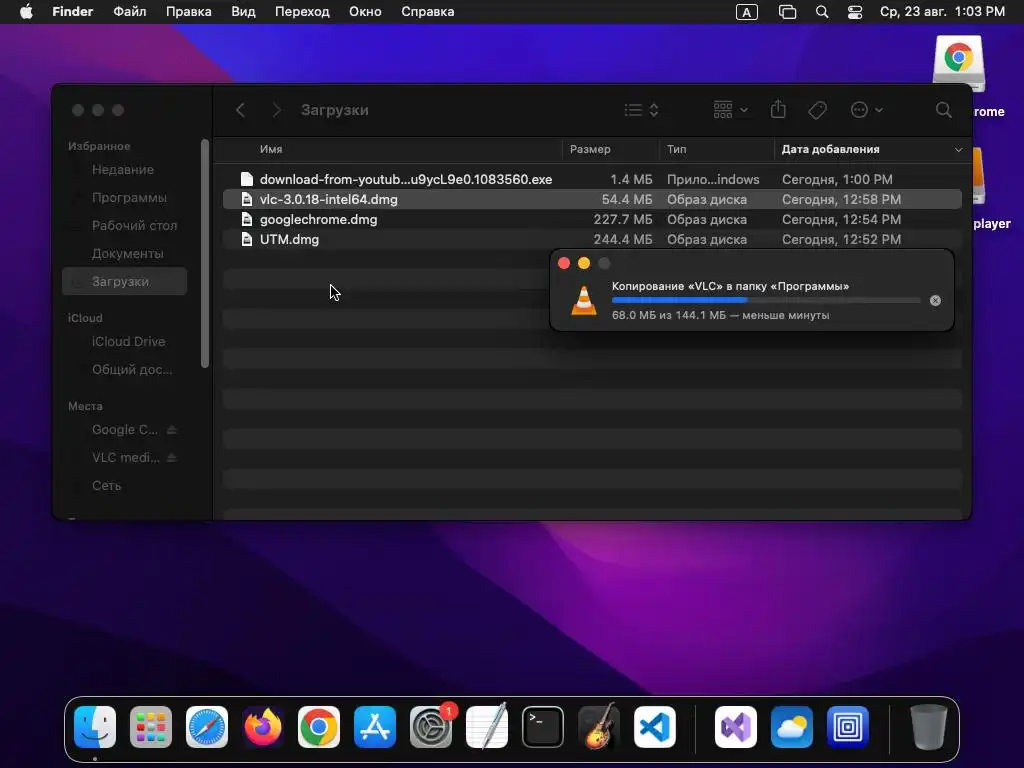This screenshot has width=1024, height=768.
Task: Open the Файл menu
Action: pyautogui.click(x=129, y=12)
